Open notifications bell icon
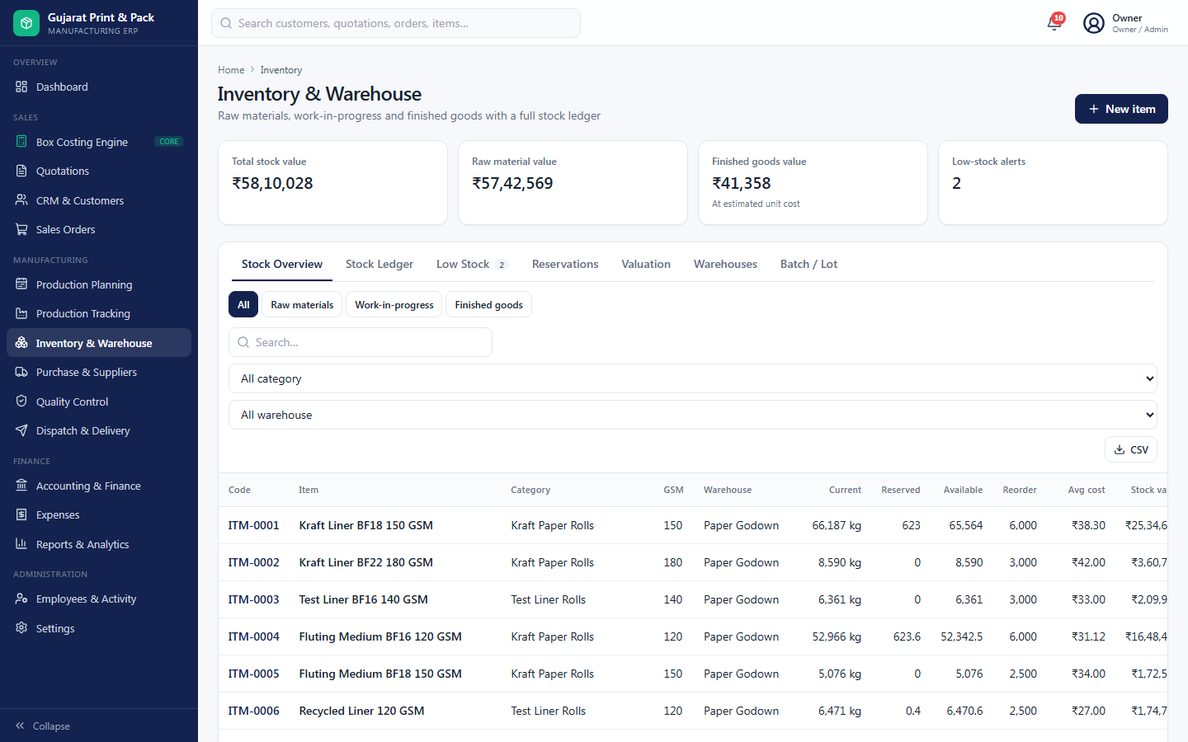 (1054, 23)
